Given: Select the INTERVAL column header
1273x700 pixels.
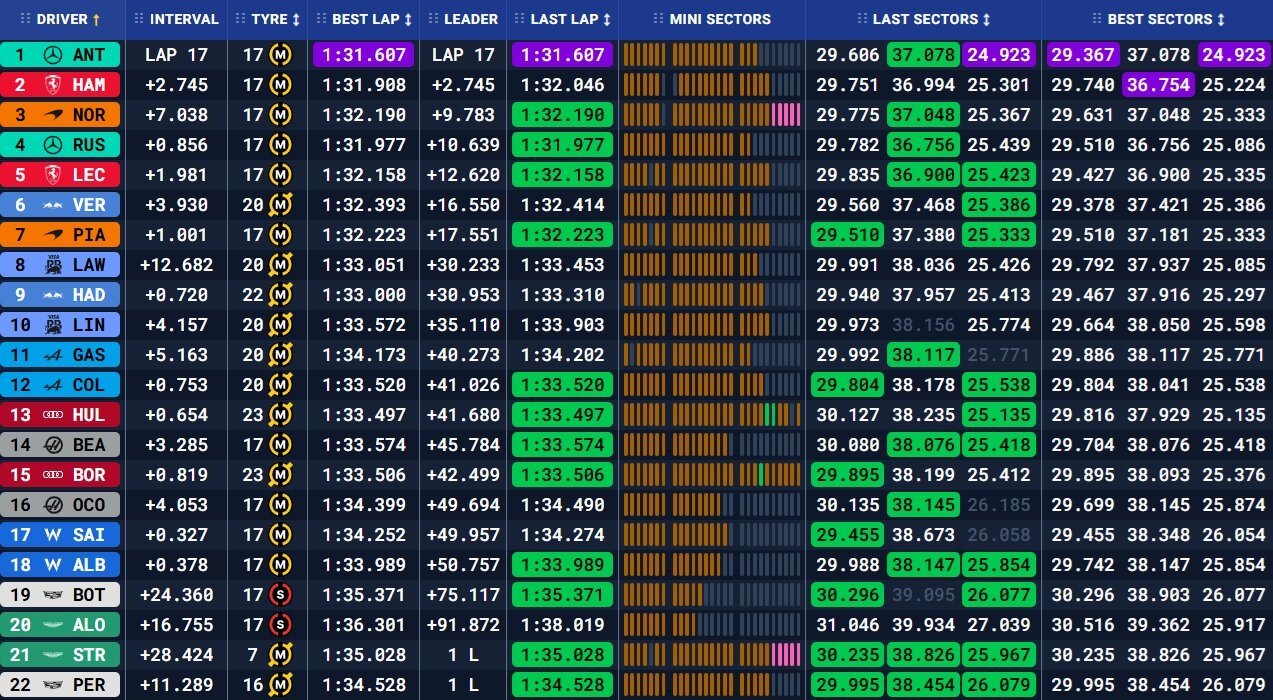Looking at the screenshot, I should tap(176, 19).
